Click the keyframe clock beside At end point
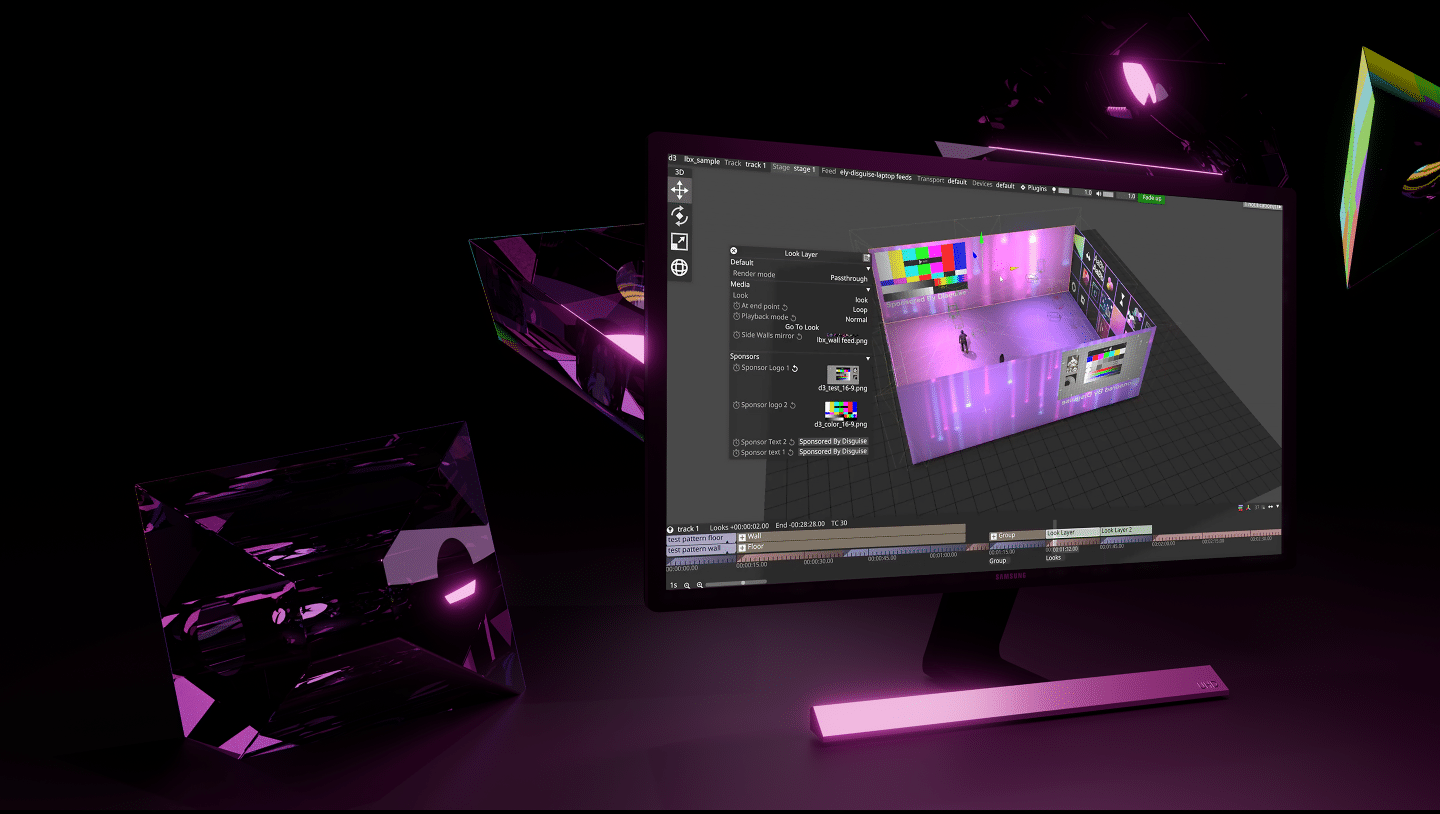Image resolution: width=1440 pixels, height=814 pixels. tap(737, 306)
